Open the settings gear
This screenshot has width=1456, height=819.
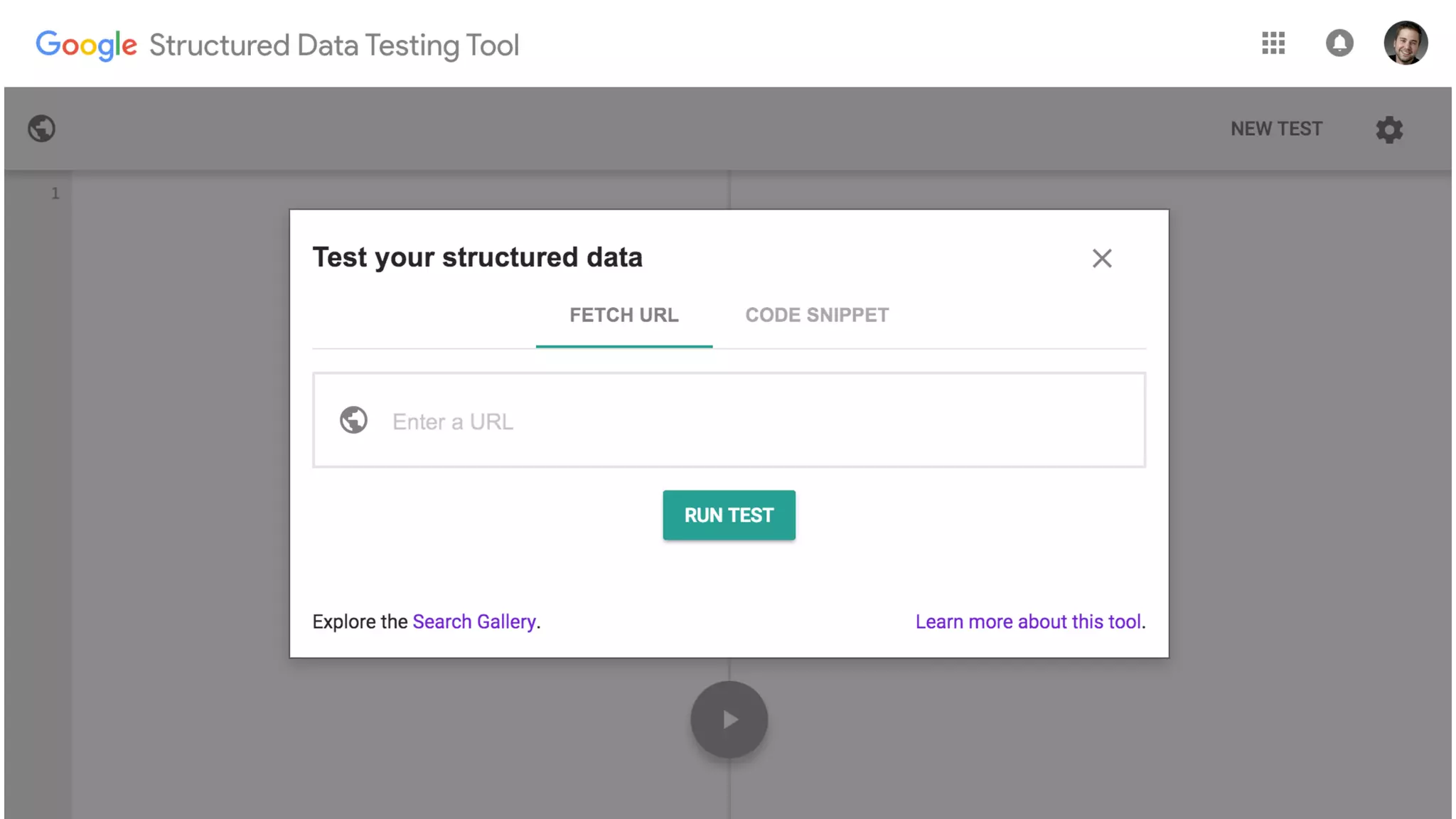[1389, 129]
